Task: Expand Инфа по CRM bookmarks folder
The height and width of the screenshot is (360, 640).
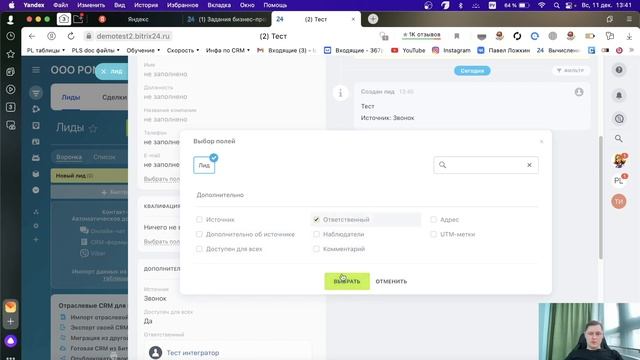Action: point(228,50)
